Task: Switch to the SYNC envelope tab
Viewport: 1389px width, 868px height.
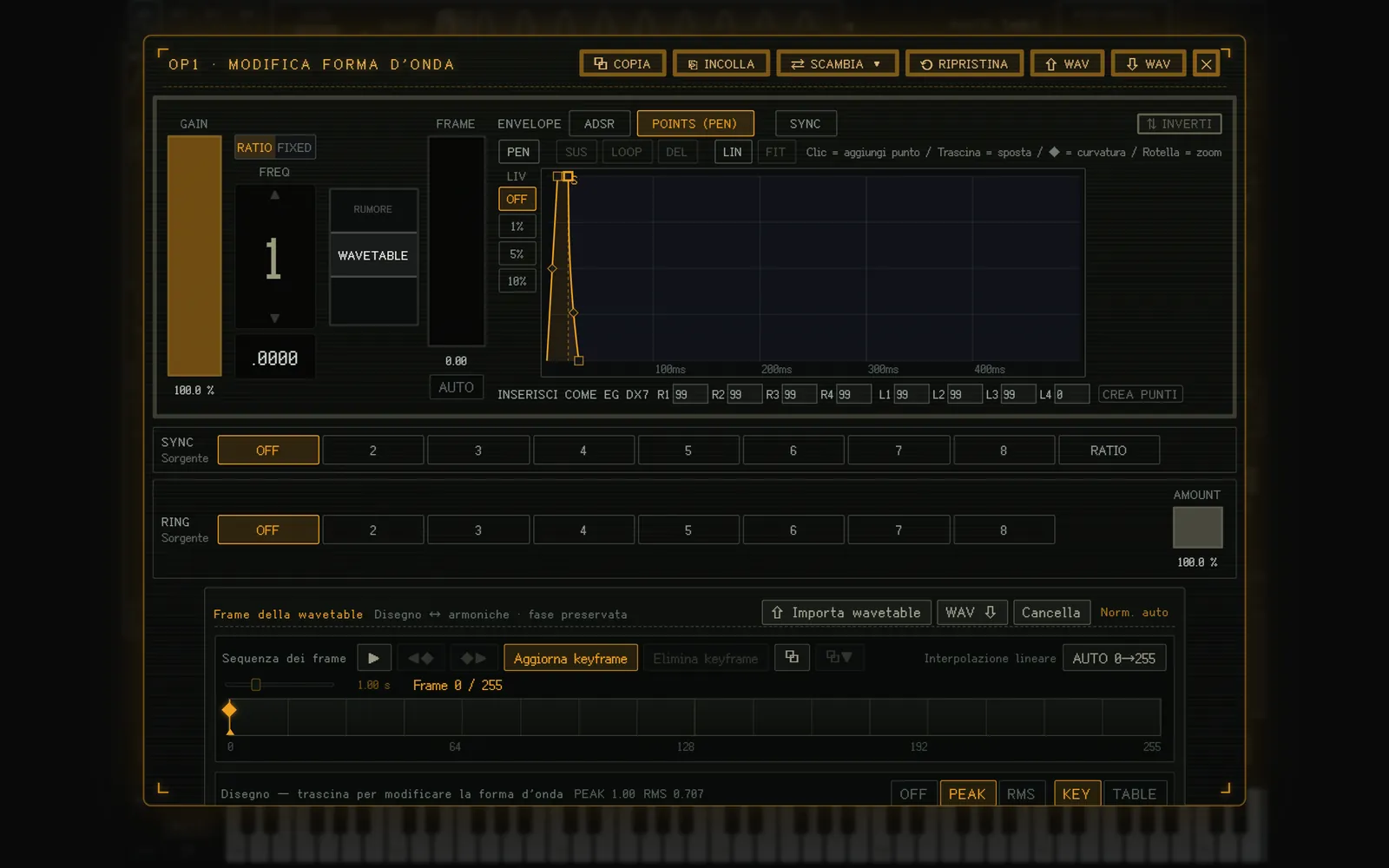Action: [805, 123]
